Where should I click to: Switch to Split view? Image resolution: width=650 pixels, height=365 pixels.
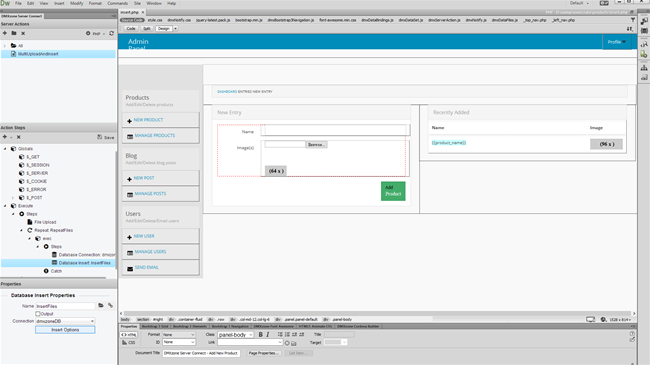tap(147, 29)
